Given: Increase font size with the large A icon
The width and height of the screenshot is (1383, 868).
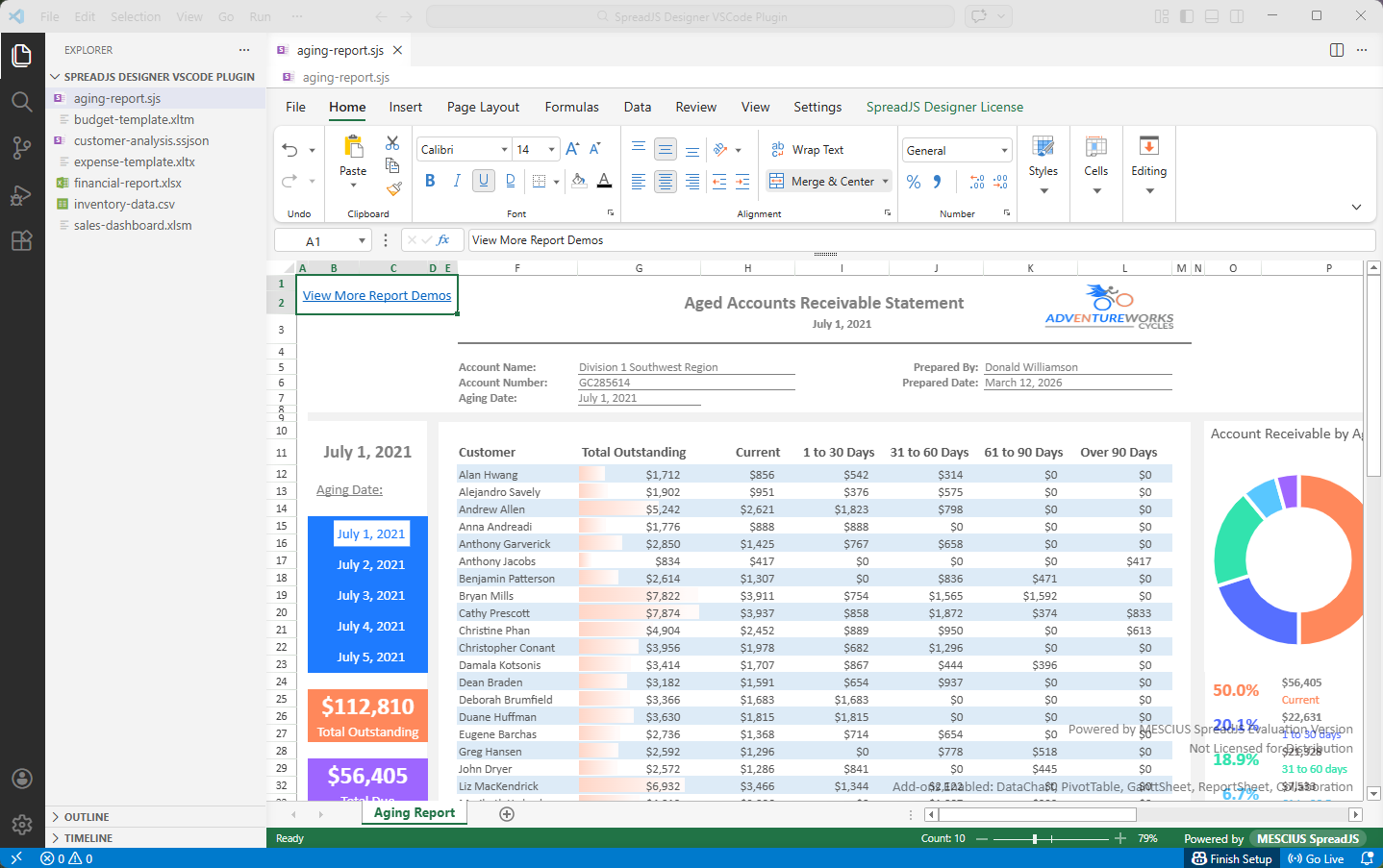Looking at the screenshot, I should (x=572, y=149).
